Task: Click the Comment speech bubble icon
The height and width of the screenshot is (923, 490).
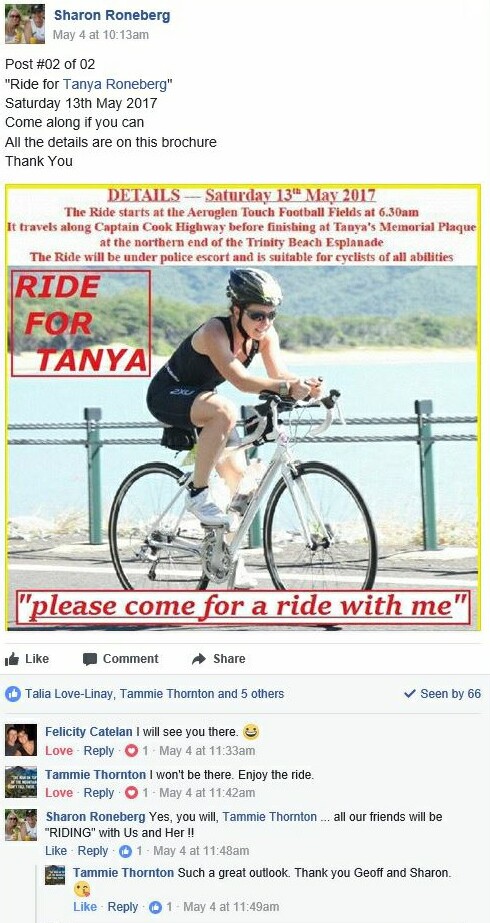Action: coord(90,659)
